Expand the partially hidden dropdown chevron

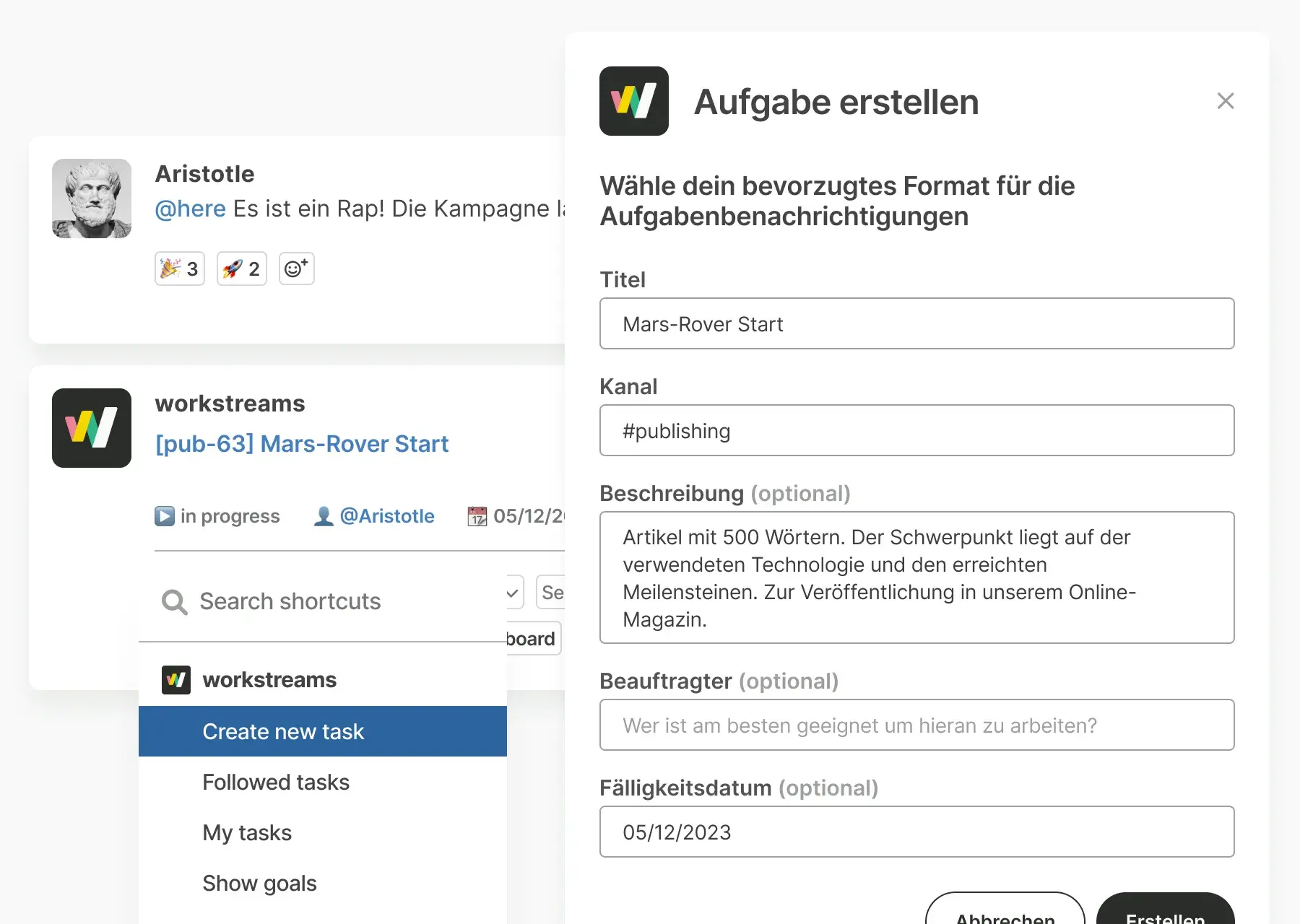(513, 593)
